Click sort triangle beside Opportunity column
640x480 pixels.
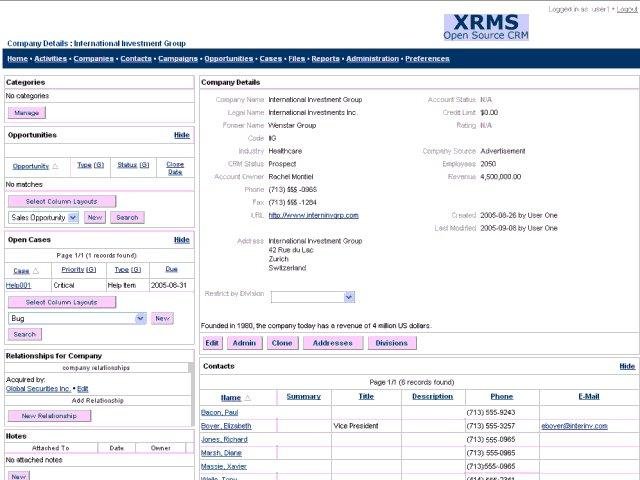56,167
